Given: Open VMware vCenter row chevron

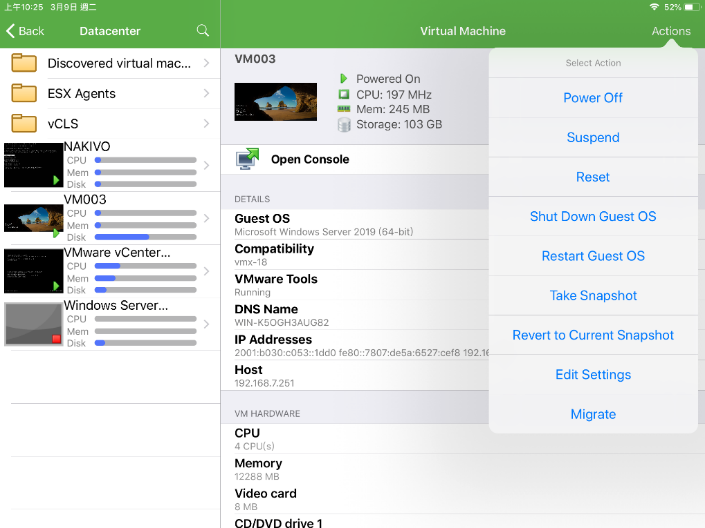Looking at the screenshot, I should pyautogui.click(x=206, y=271).
